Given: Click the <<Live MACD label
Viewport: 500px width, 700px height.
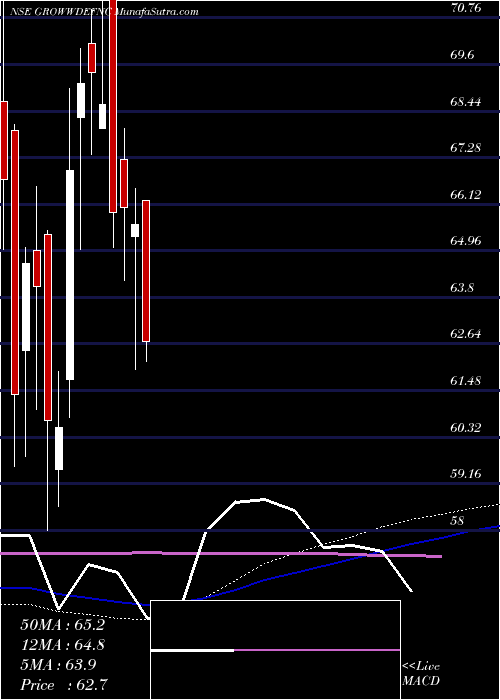Looking at the screenshot, I should [421, 674].
